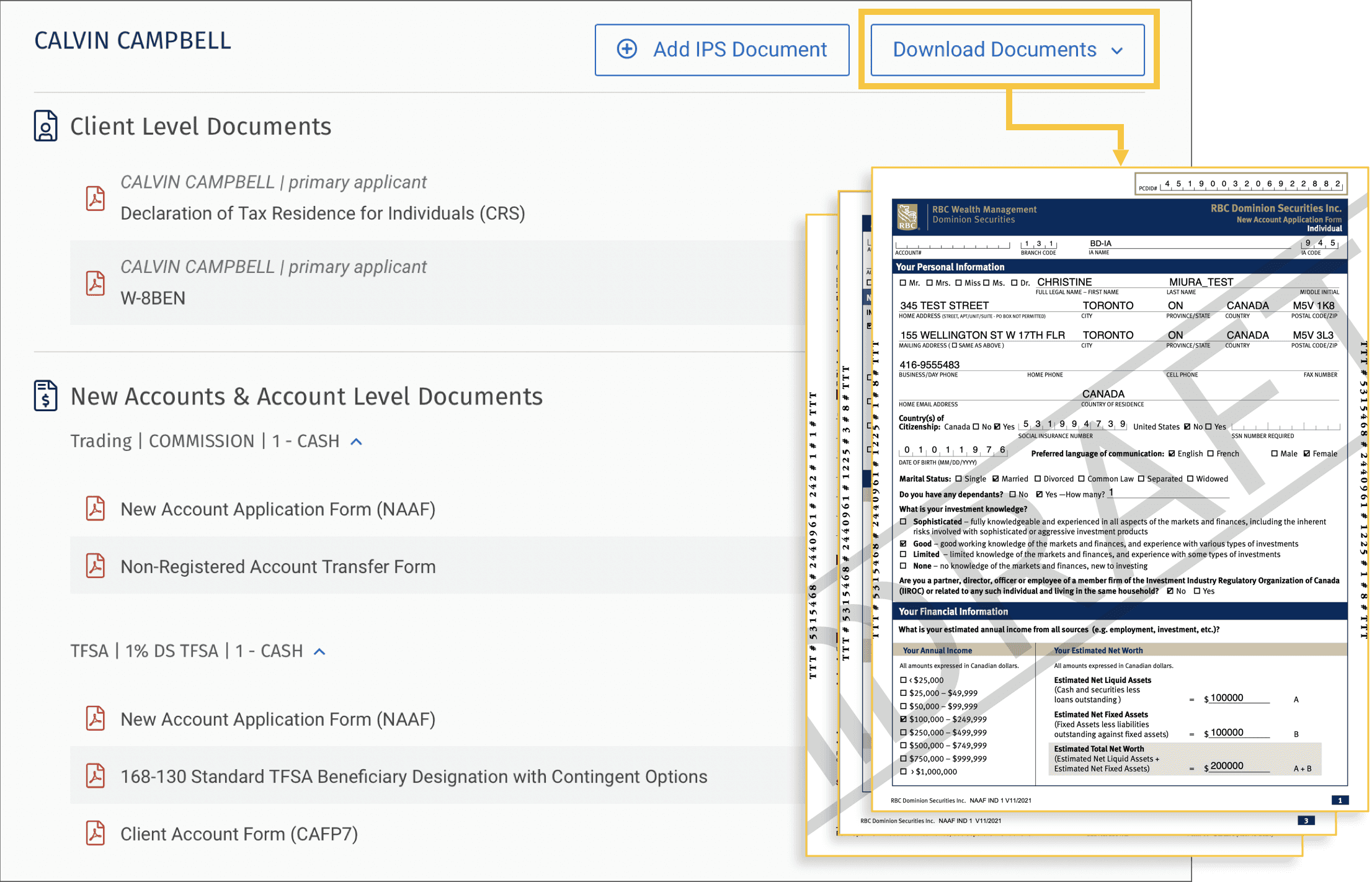Image resolution: width=1372 pixels, height=882 pixels.
Task: Click PDF icon beside the Non-Registered Account Transfer Form
Action: click(x=95, y=566)
